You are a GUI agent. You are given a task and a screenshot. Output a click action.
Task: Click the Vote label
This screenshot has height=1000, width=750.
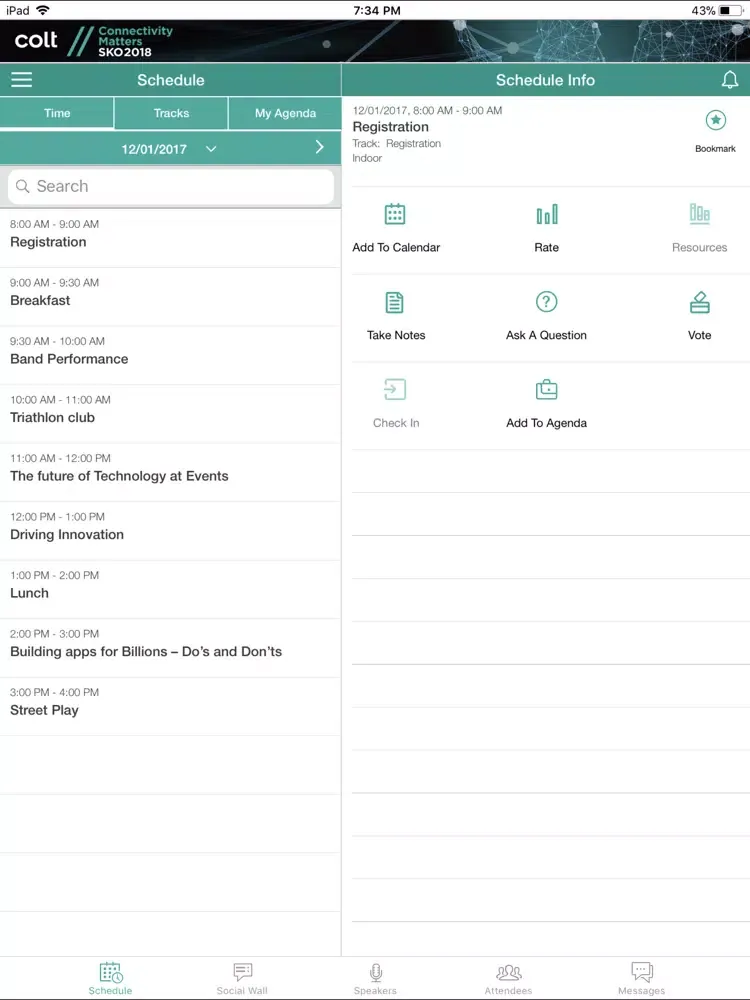pyautogui.click(x=699, y=335)
